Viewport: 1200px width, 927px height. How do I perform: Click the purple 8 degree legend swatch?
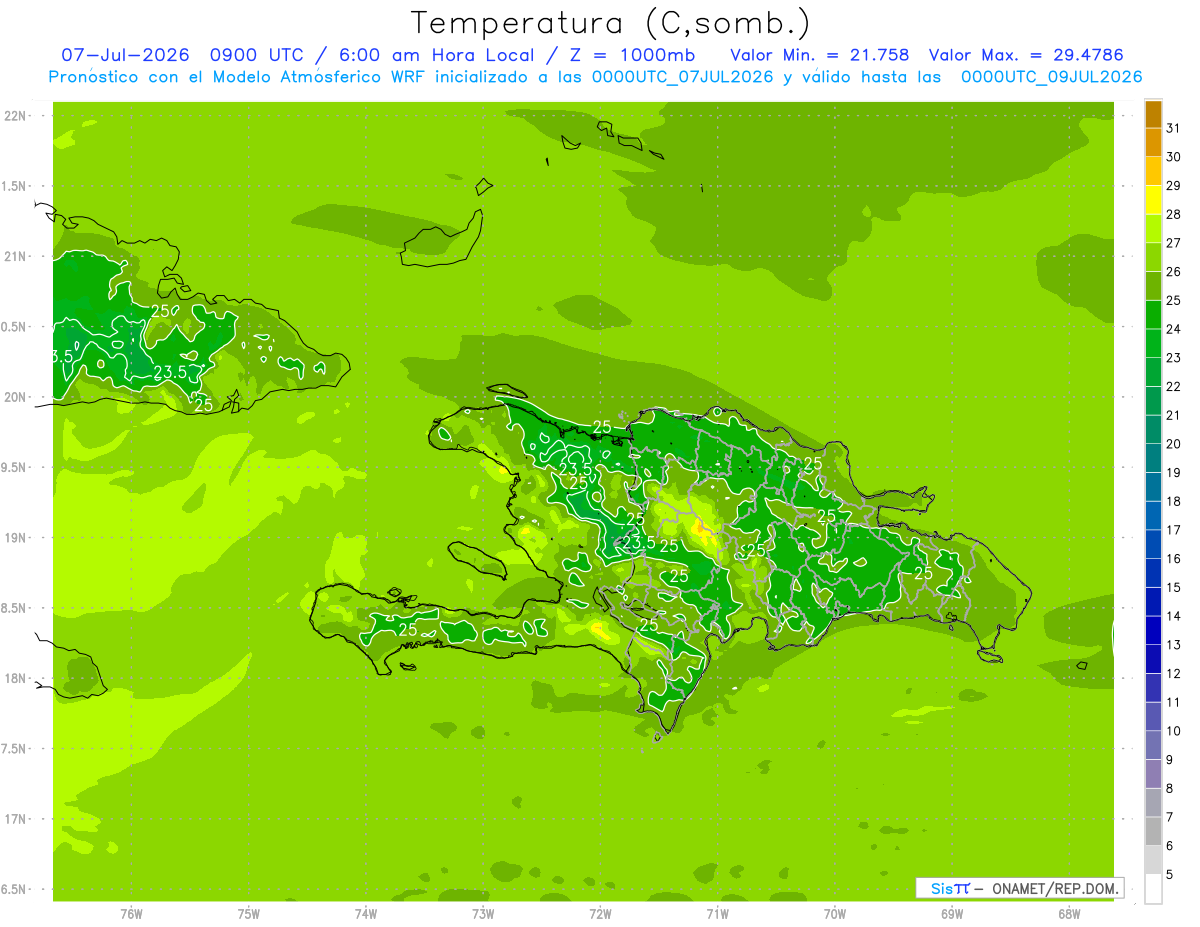point(1153,774)
